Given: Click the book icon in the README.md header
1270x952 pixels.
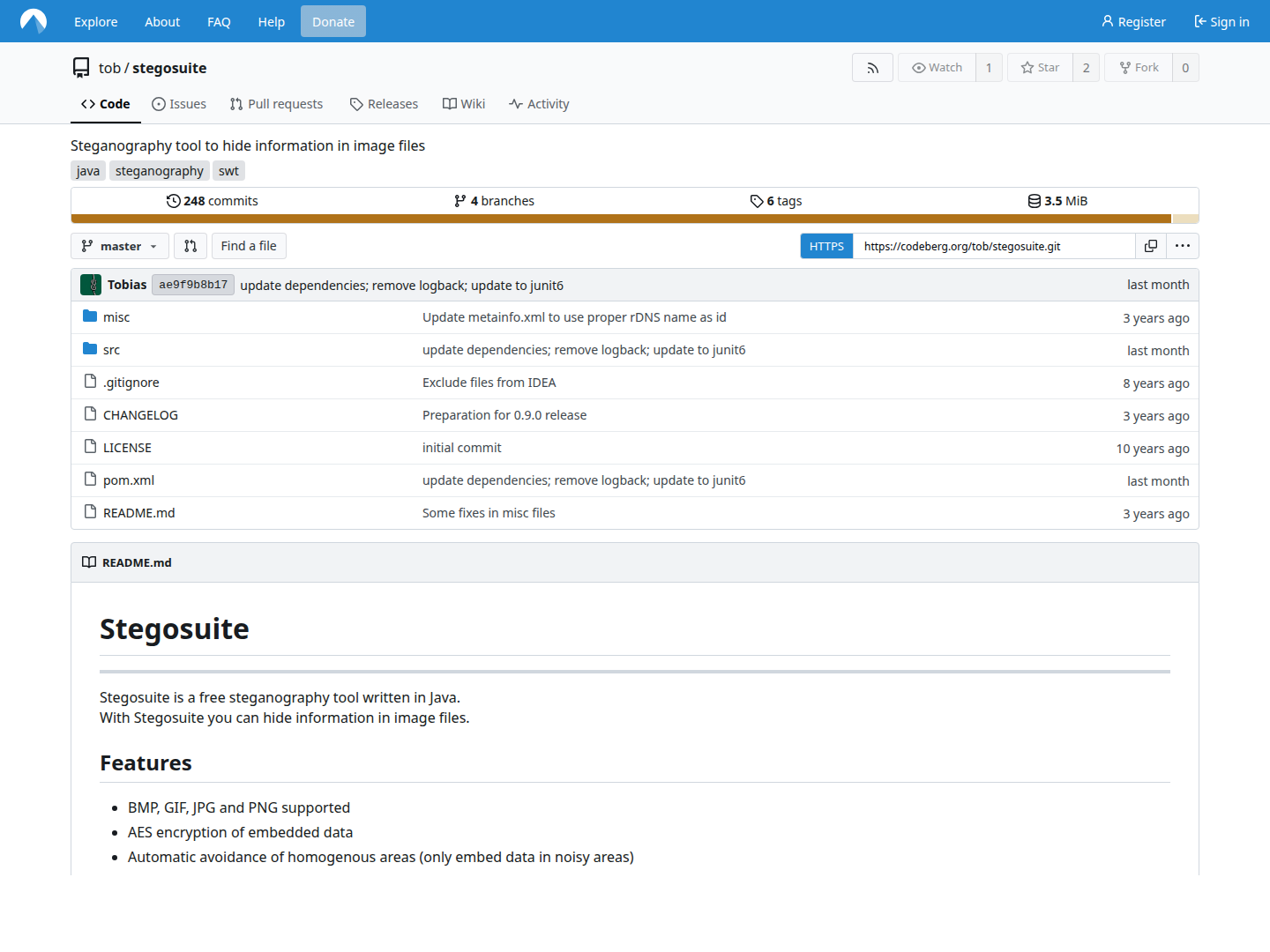Looking at the screenshot, I should pyautogui.click(x=89, y=562).
